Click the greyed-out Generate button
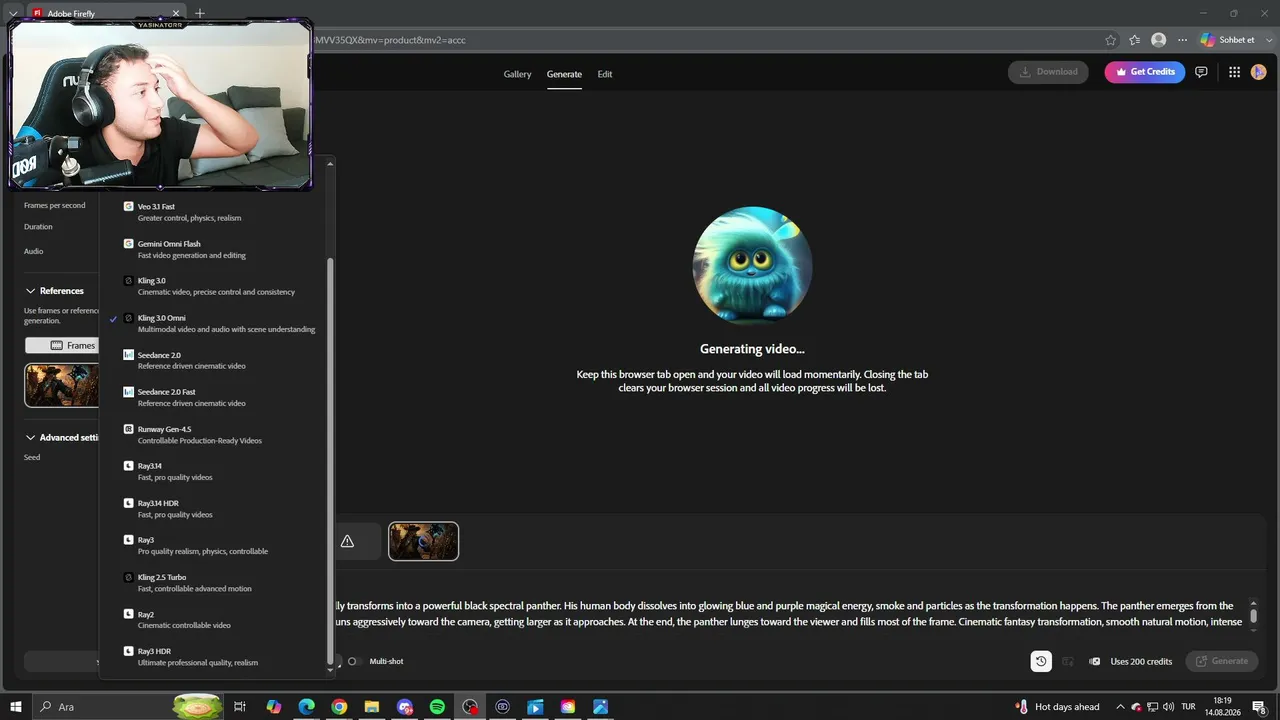Screen dimensions: 1280x720 1221,661
